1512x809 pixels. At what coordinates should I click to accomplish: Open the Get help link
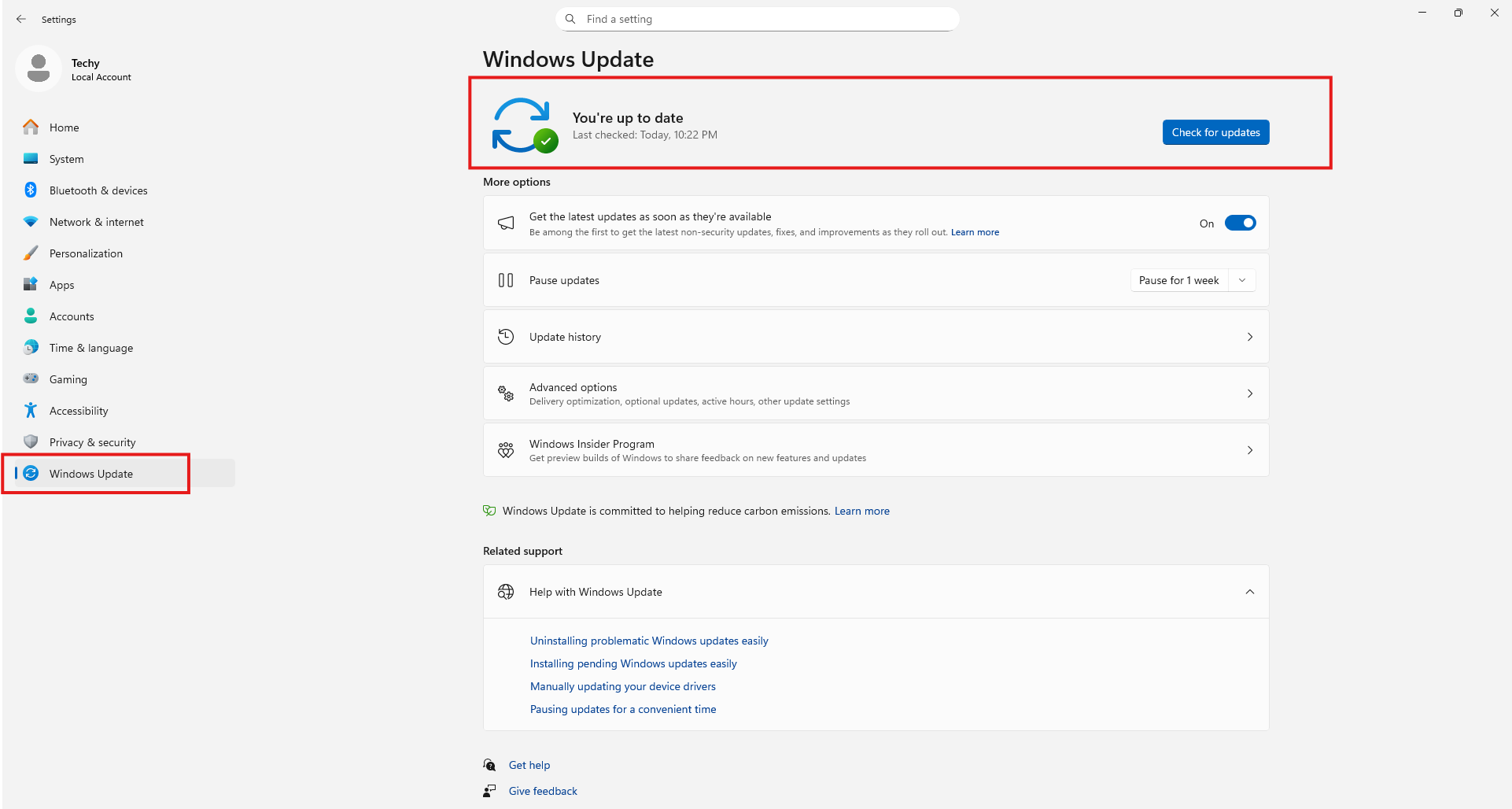(529, 765)
